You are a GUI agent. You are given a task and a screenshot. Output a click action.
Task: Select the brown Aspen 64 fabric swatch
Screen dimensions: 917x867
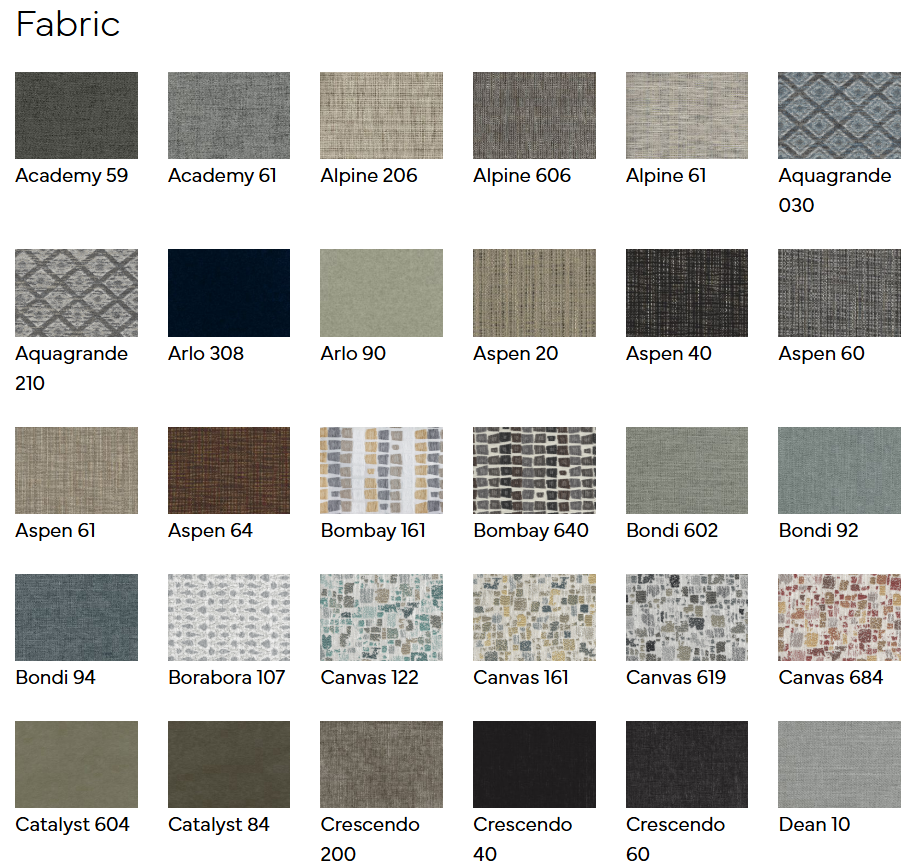(229, 470)
